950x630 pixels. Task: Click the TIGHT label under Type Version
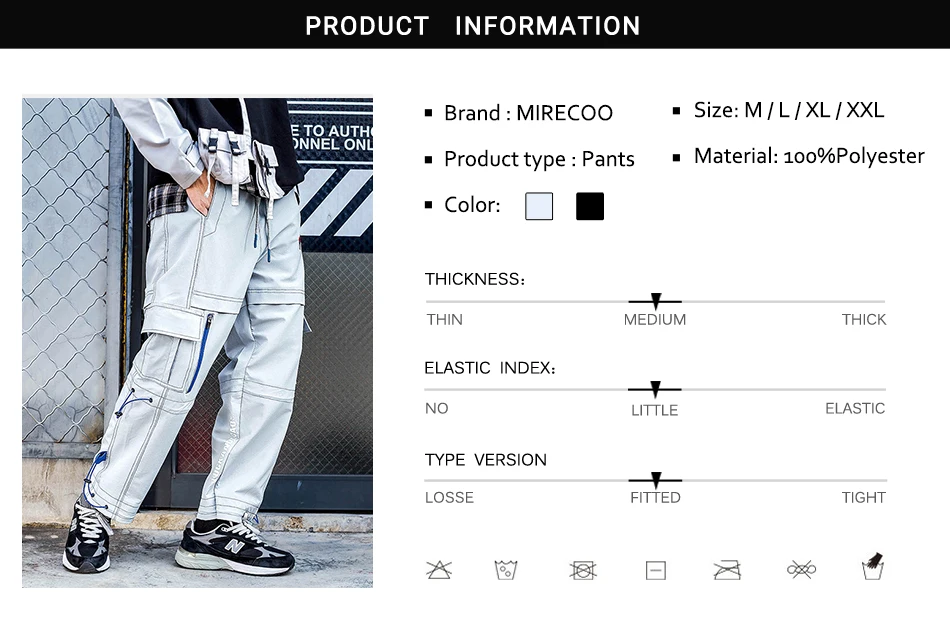pos(863,498)
